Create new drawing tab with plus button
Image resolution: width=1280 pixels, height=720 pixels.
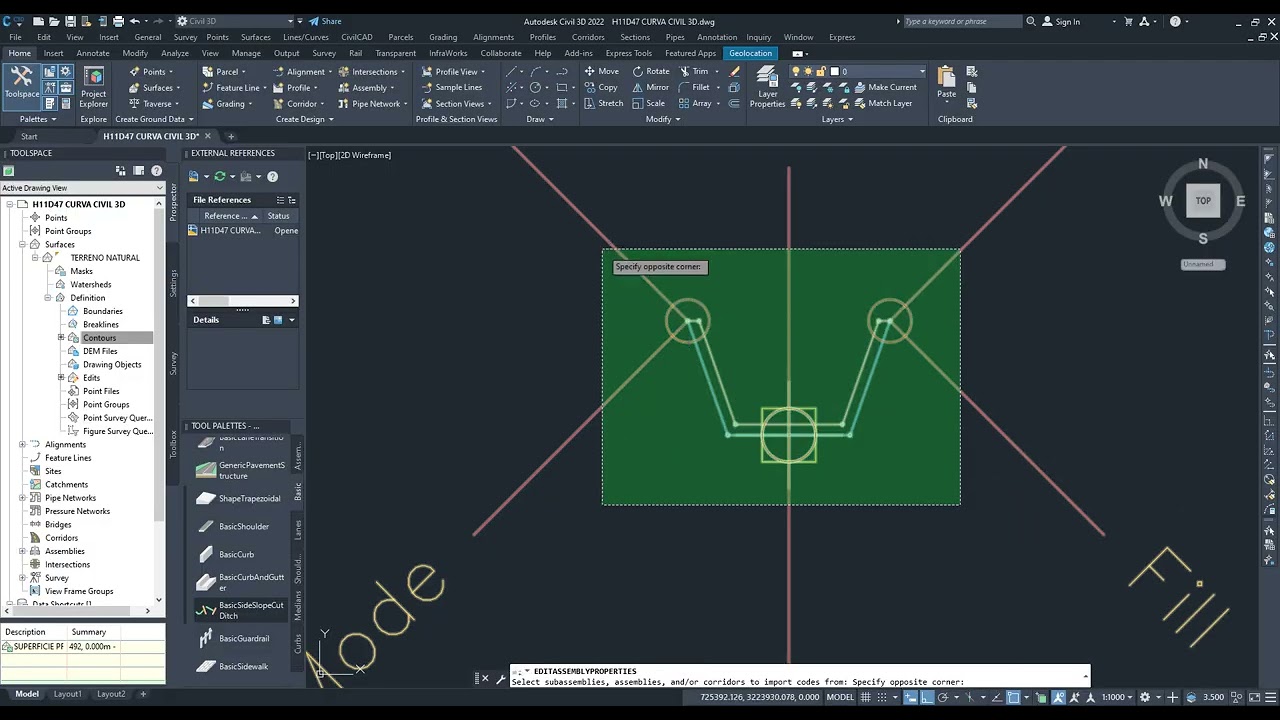tap(231, 136)
